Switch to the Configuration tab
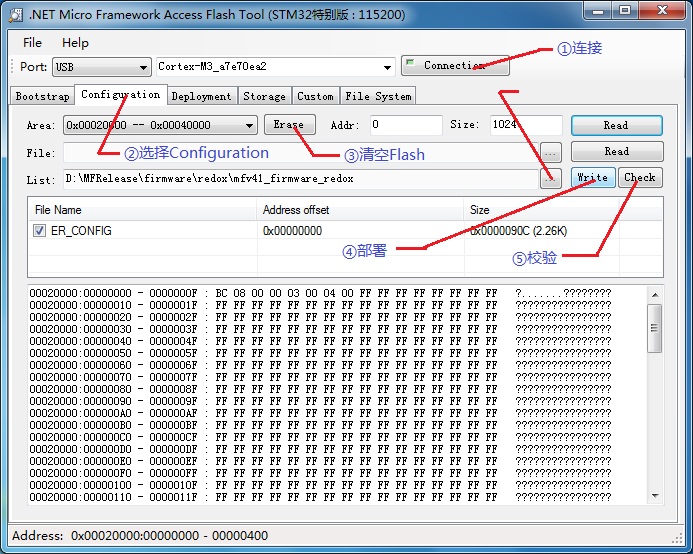The image size is (693, 554). (121, 95)
